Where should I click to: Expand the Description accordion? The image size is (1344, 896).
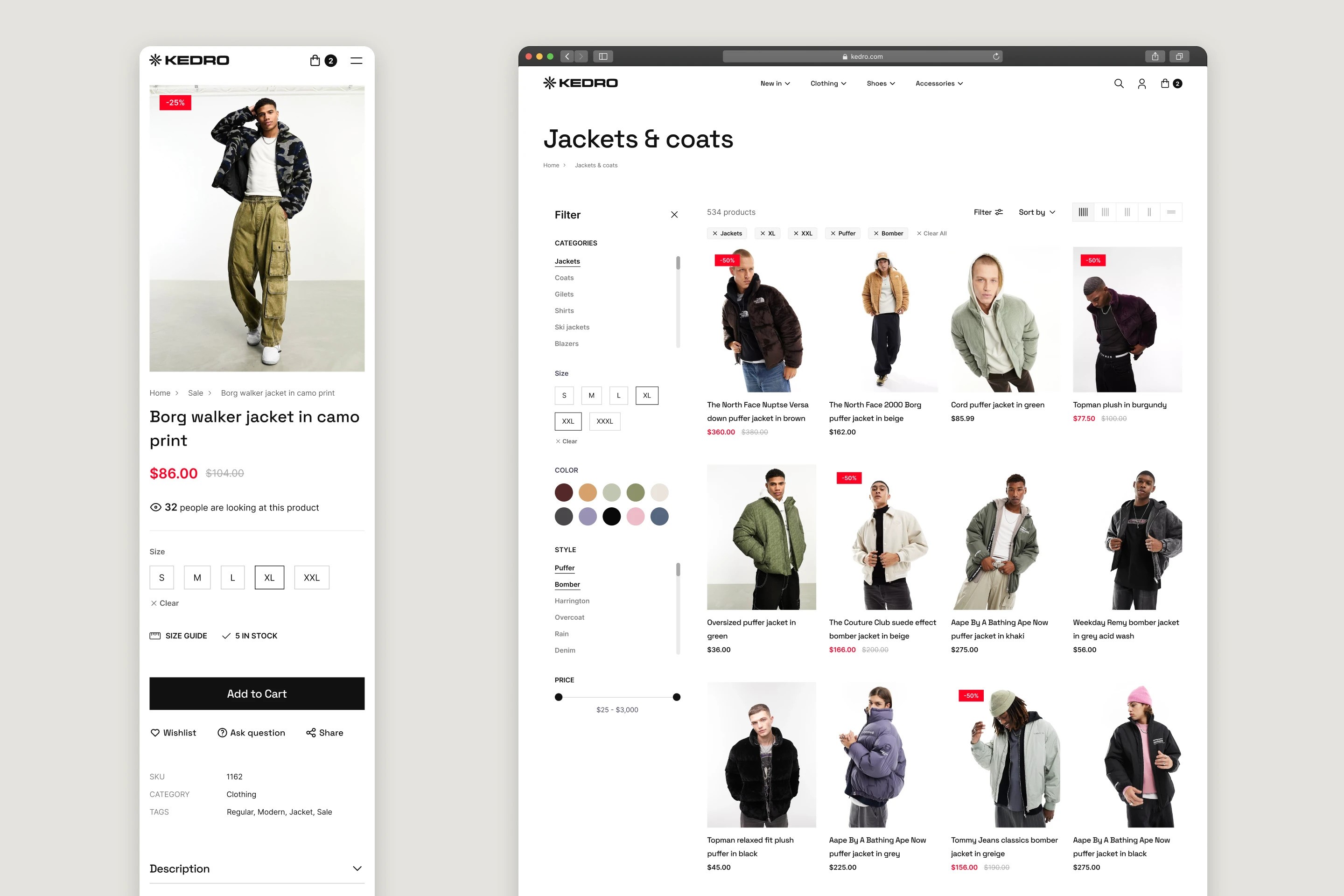257,868
